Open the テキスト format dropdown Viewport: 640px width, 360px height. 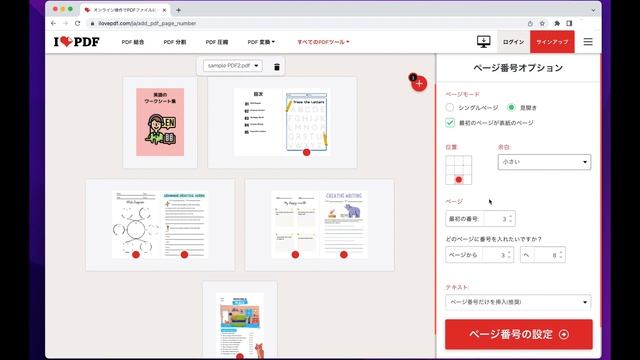point(518,302)
